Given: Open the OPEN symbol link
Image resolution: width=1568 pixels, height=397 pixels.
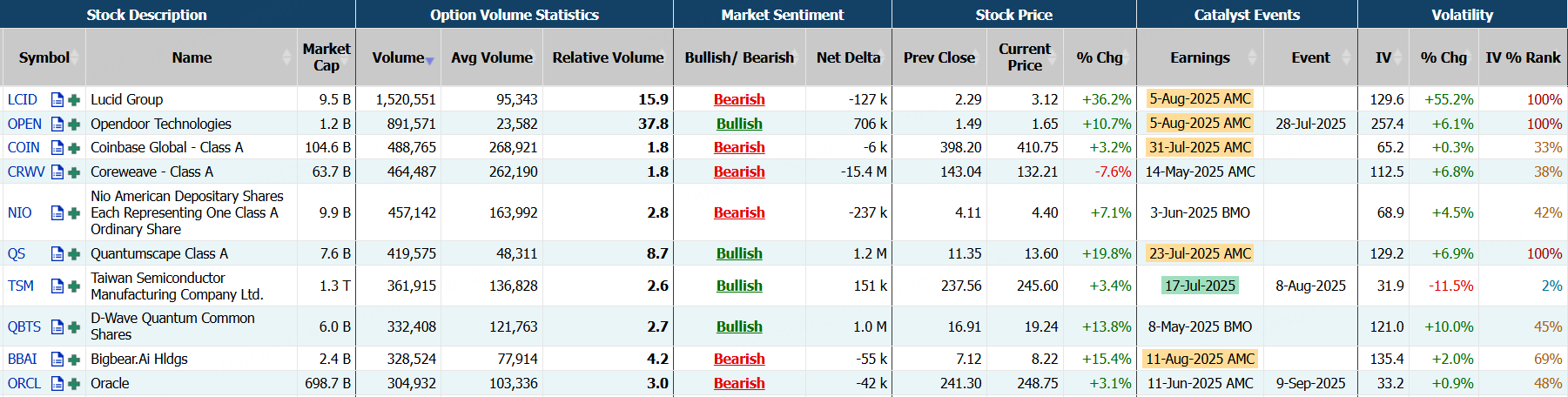Looking at the screenshot, I should [x=24, y=124].
